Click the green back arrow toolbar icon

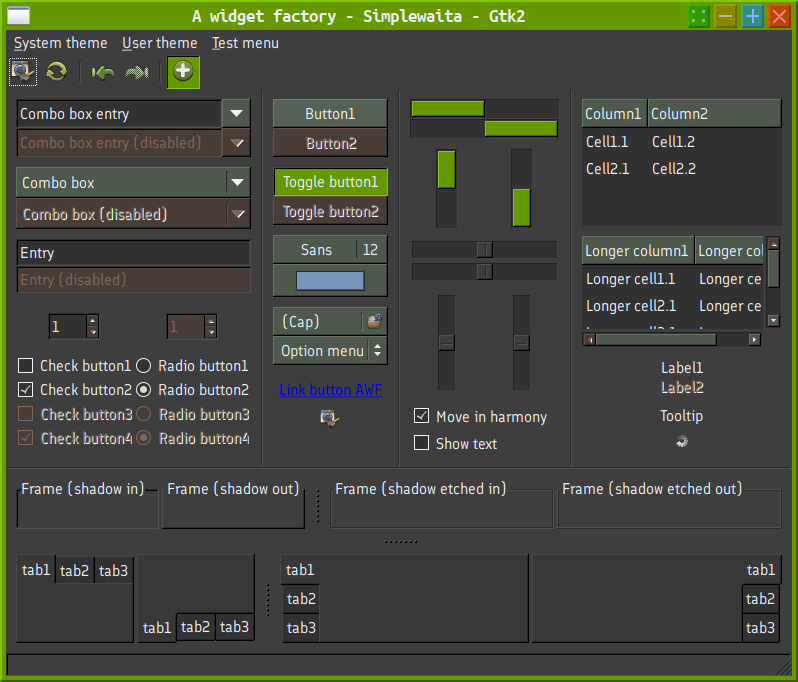coord(102,71)
